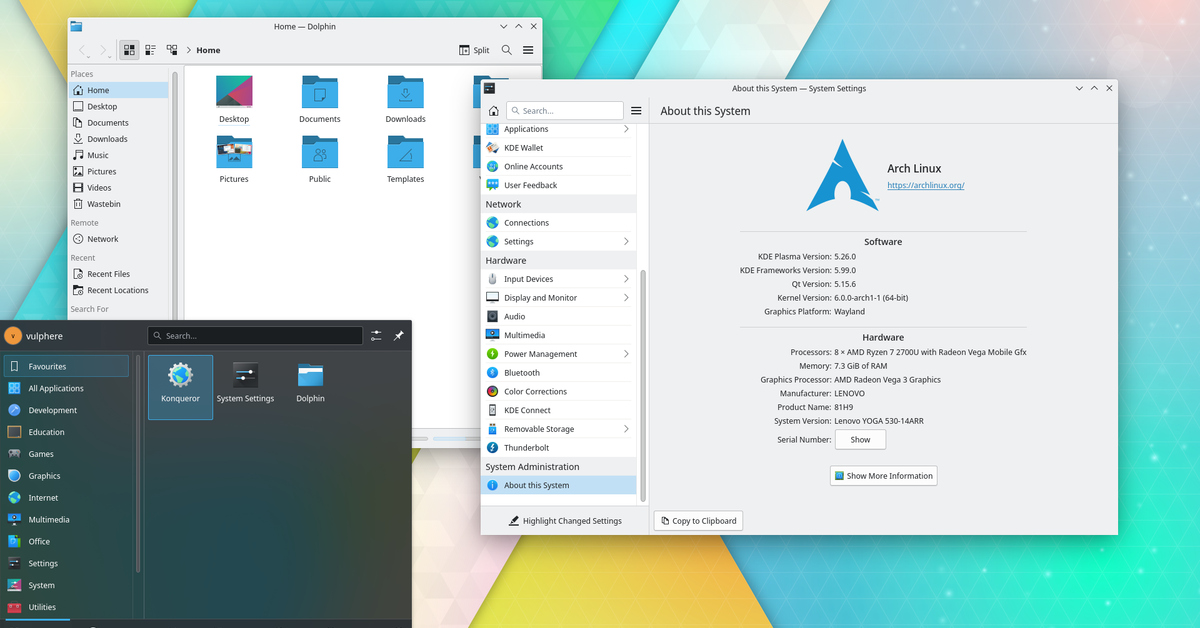The height and width of the screenshot is (628, 1200).
Task: Open the archlinux.org link
Action: coord(925,186)
